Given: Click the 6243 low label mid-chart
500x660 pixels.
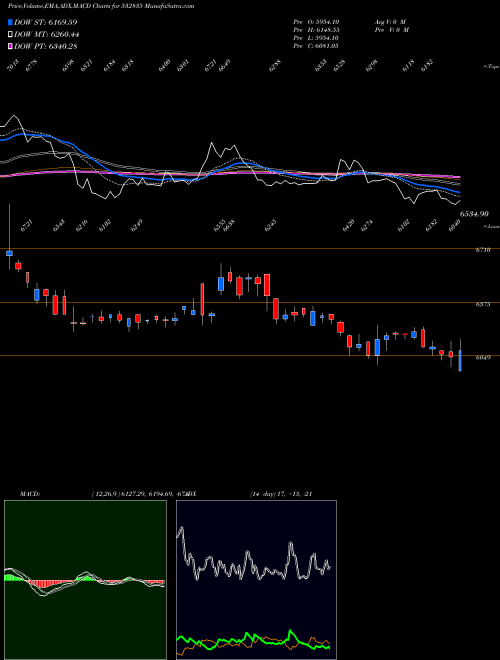Looking at the screenshot, I should 270,225.
